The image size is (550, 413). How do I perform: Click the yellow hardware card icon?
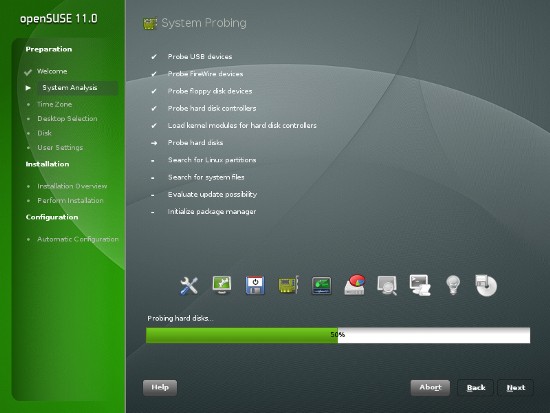click(288, 285)
